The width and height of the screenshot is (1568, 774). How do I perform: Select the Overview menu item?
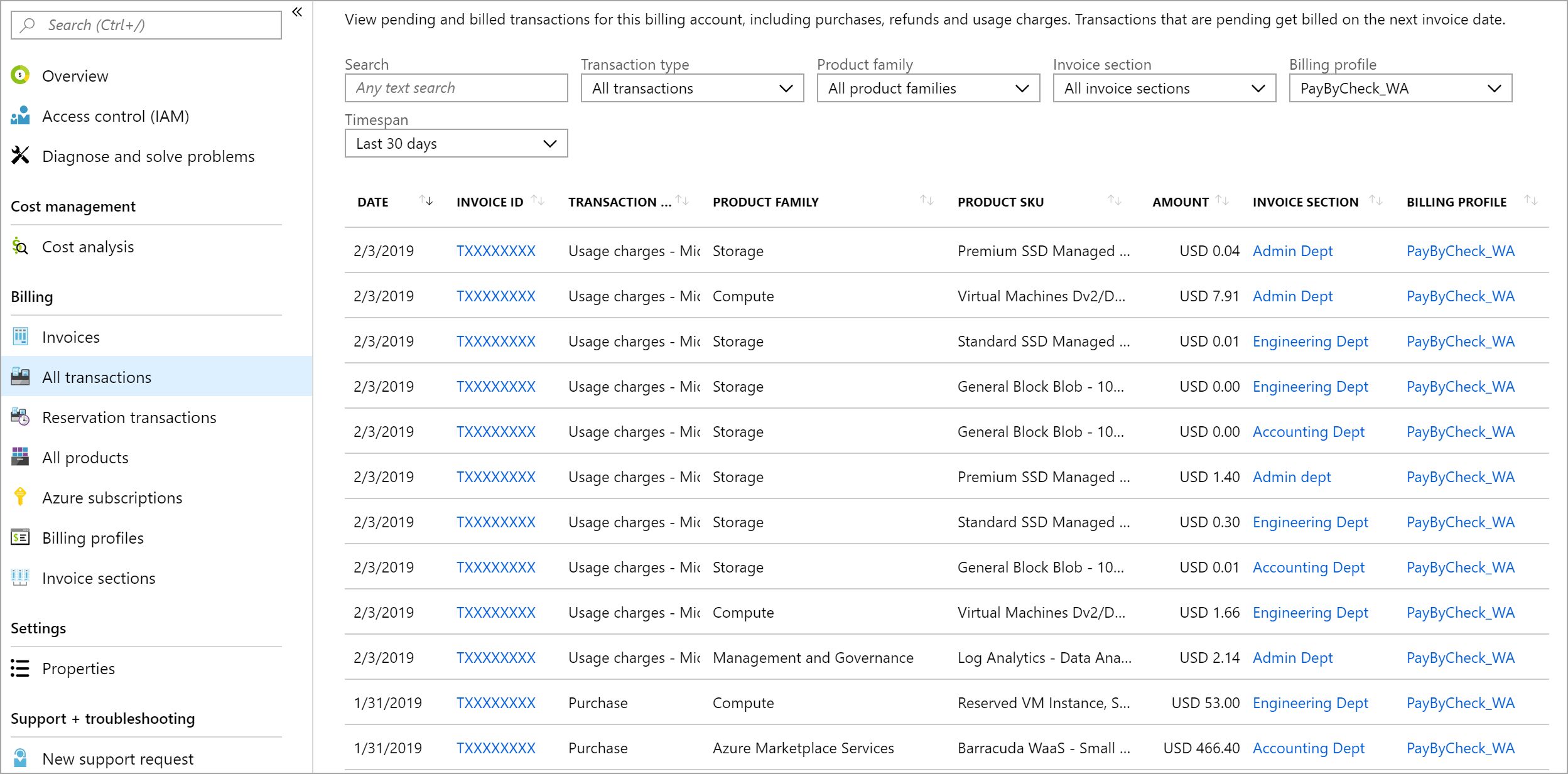[x=75, y=76]
